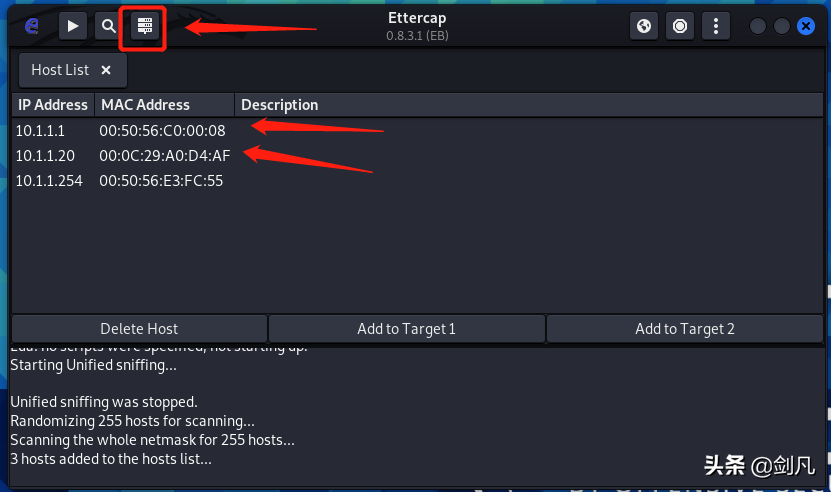This screenshot has height=492, width=831.
Task: Select gateway host 10.1.1.254
Action: (418, 181)
